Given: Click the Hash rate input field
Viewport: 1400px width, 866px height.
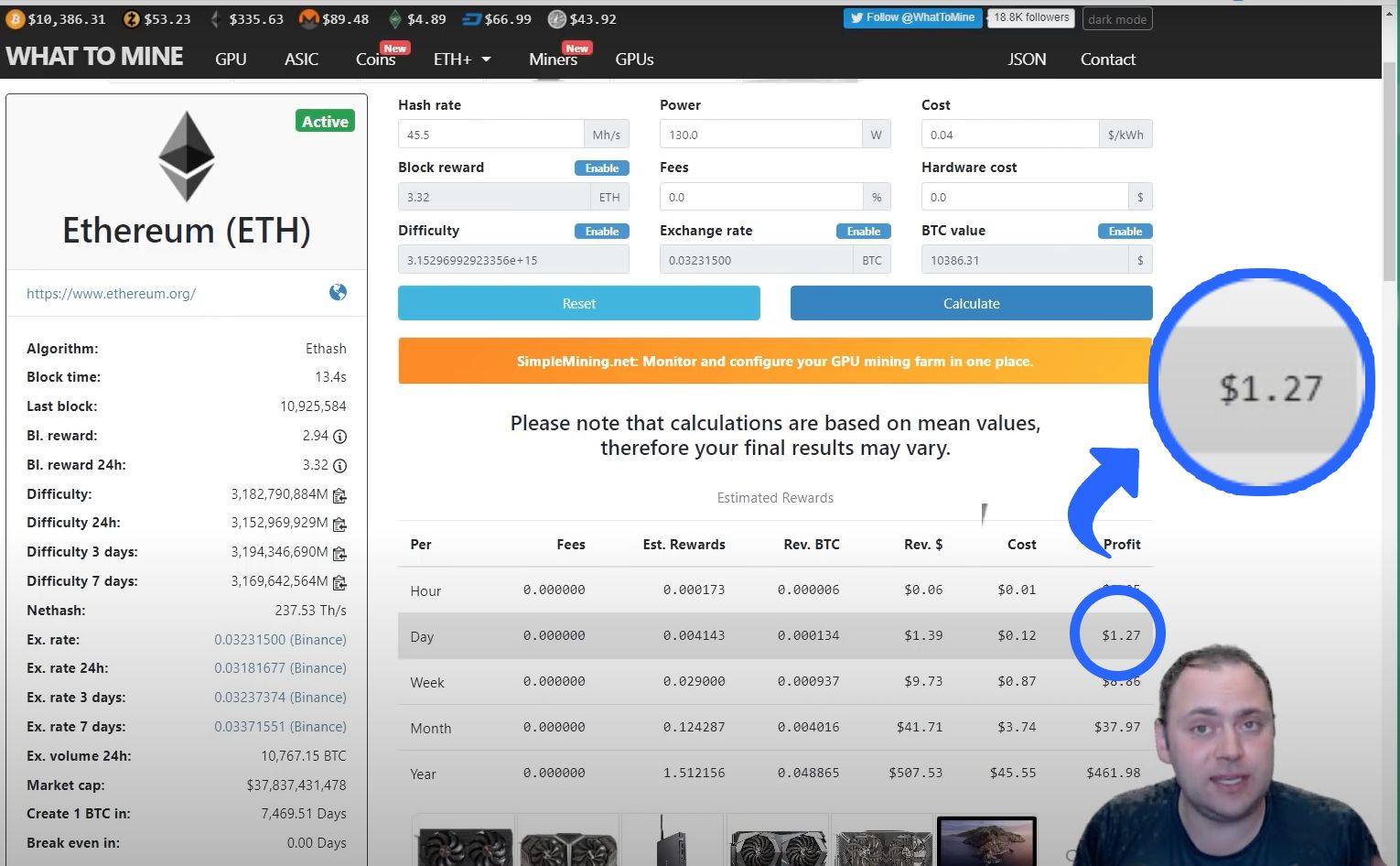Looking at the screenshot, I should pyautogui.click(x=490, y=135).
